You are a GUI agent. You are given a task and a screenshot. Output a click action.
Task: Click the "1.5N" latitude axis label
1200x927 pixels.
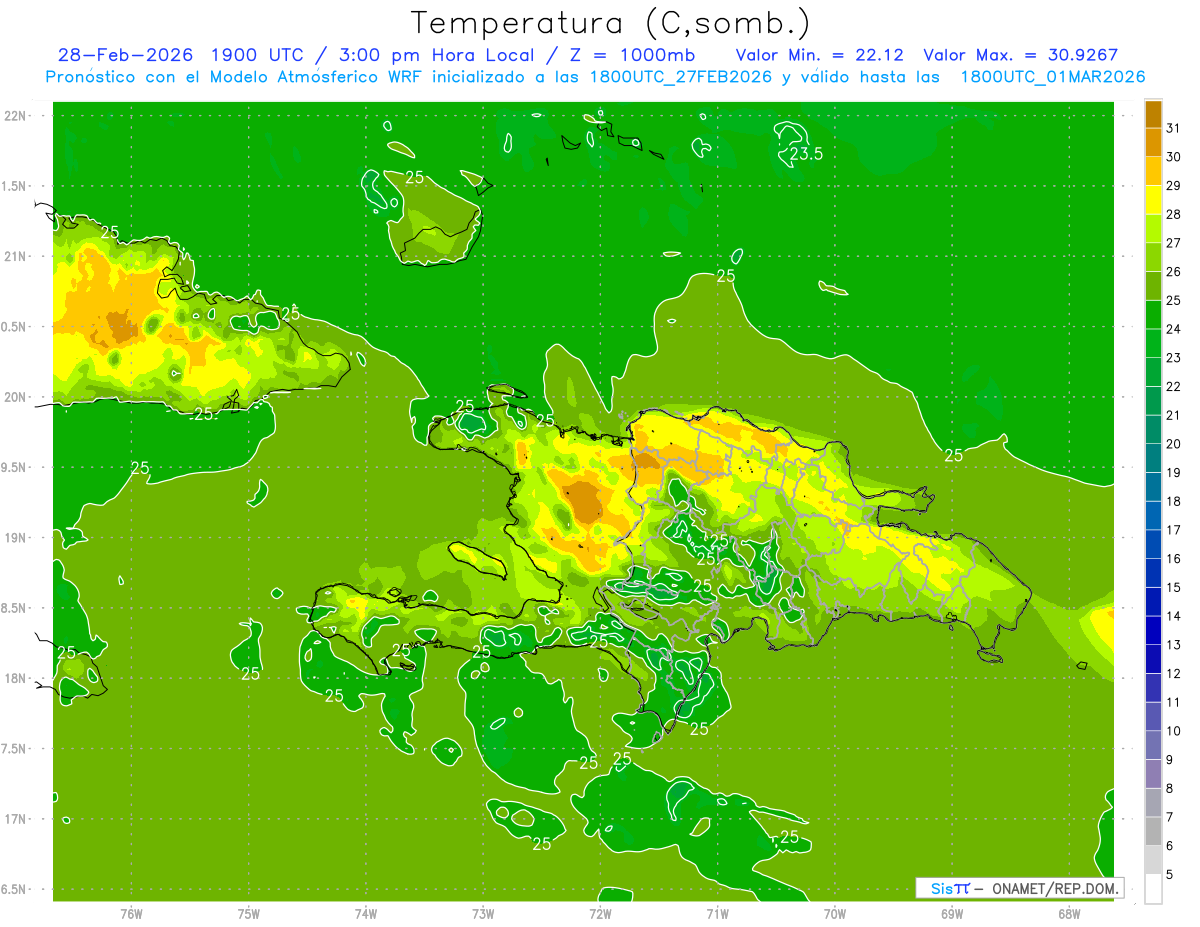point(15,186)
